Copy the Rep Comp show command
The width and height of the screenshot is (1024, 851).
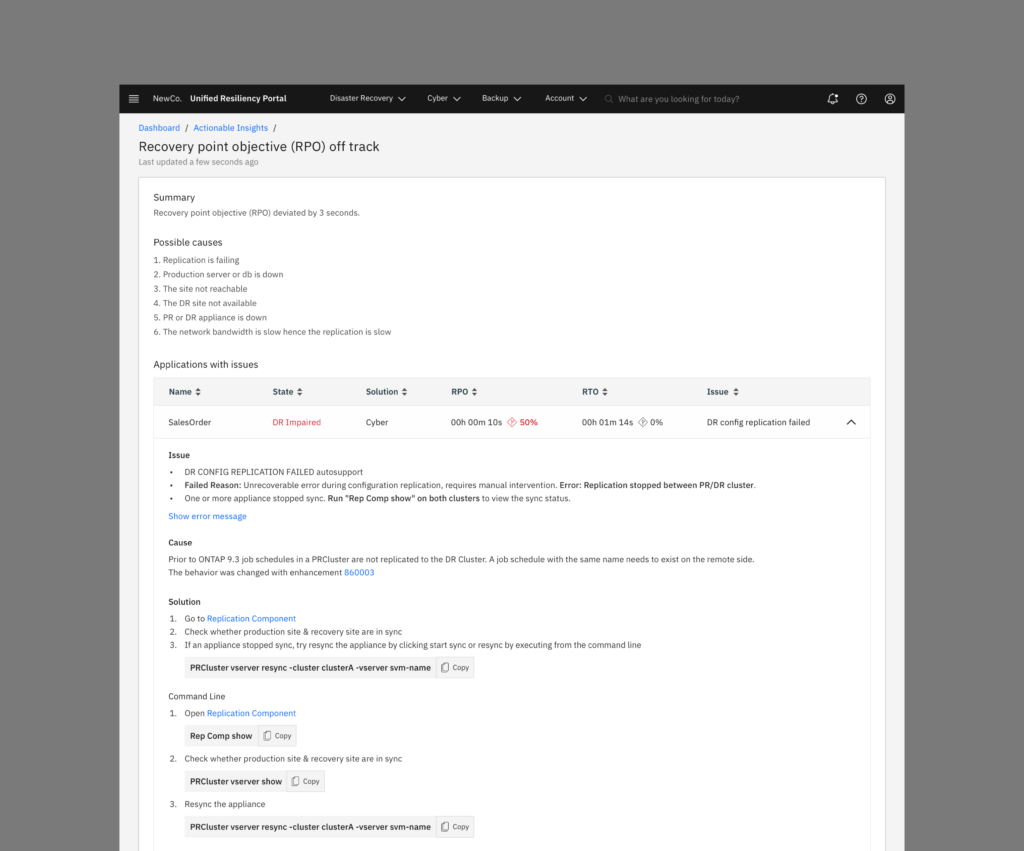point(277,736)
